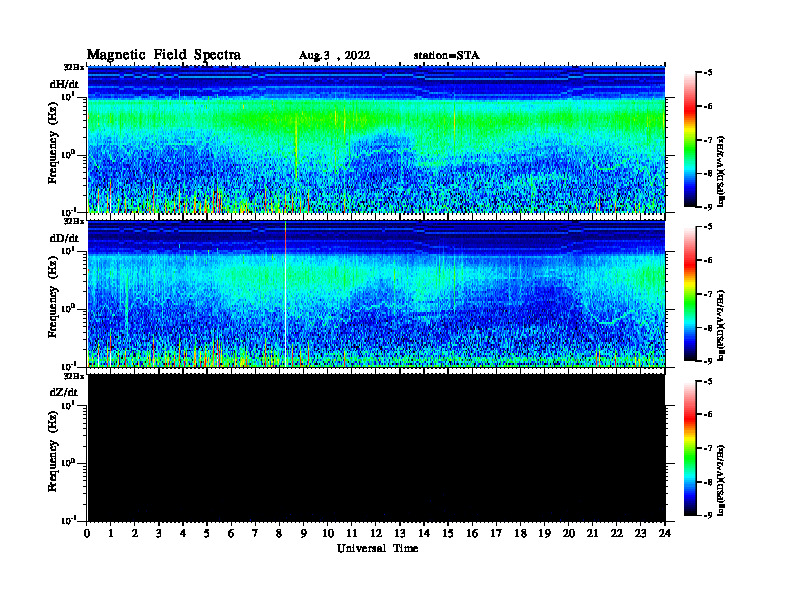Click hour tick label "3" on time axis
Screen dimensions: 792x612
click(159, 533)
